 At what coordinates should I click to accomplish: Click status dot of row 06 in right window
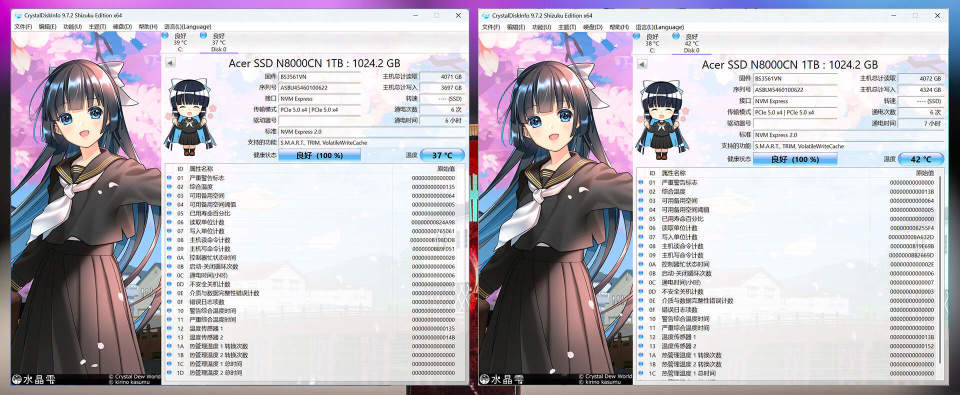point(641,227)
